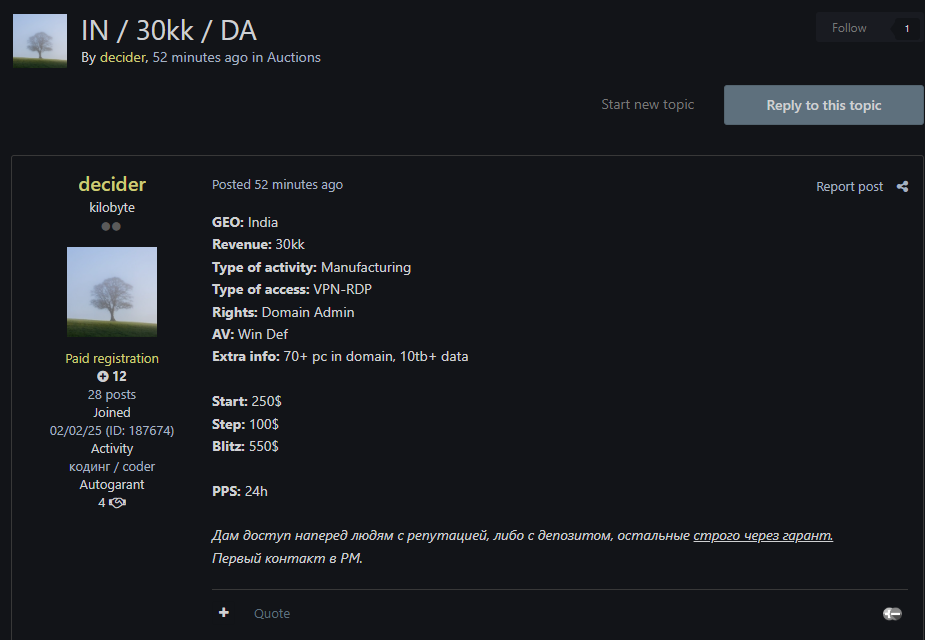
Task: Click the PPS: 24h line
Action: click(240, 491)
